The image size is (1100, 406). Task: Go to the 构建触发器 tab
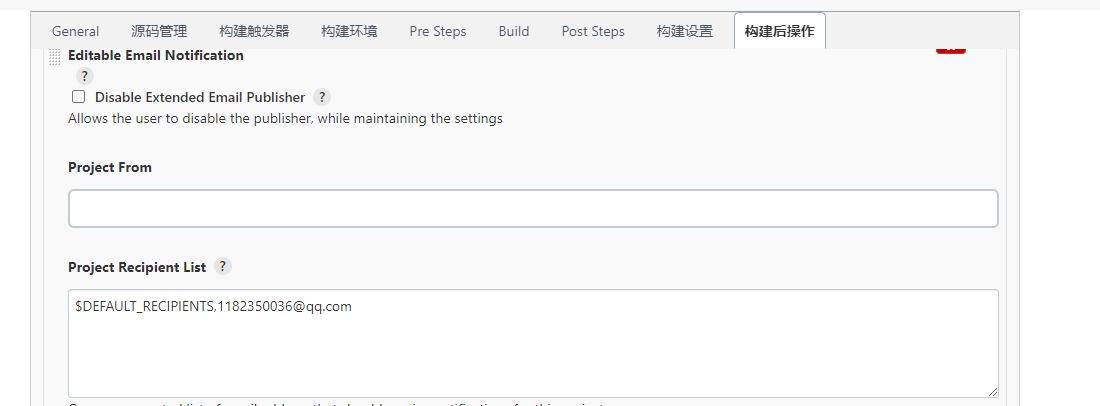coord(254,31)
